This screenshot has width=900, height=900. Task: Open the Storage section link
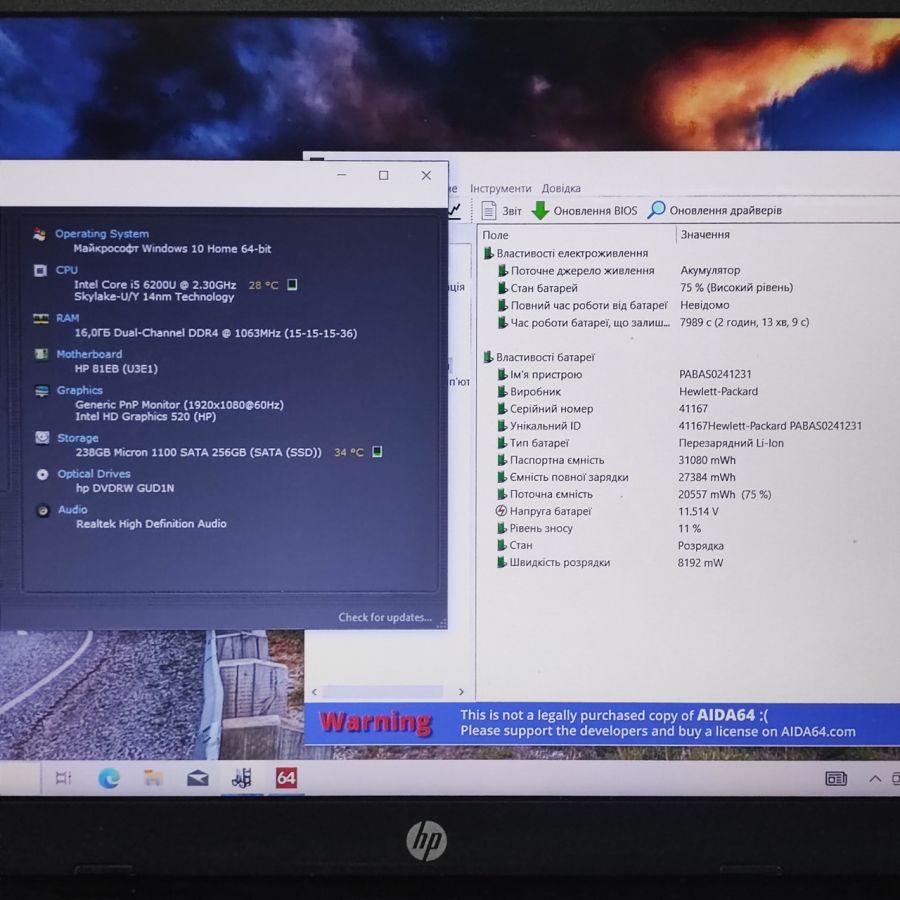[x=77, y=438]
